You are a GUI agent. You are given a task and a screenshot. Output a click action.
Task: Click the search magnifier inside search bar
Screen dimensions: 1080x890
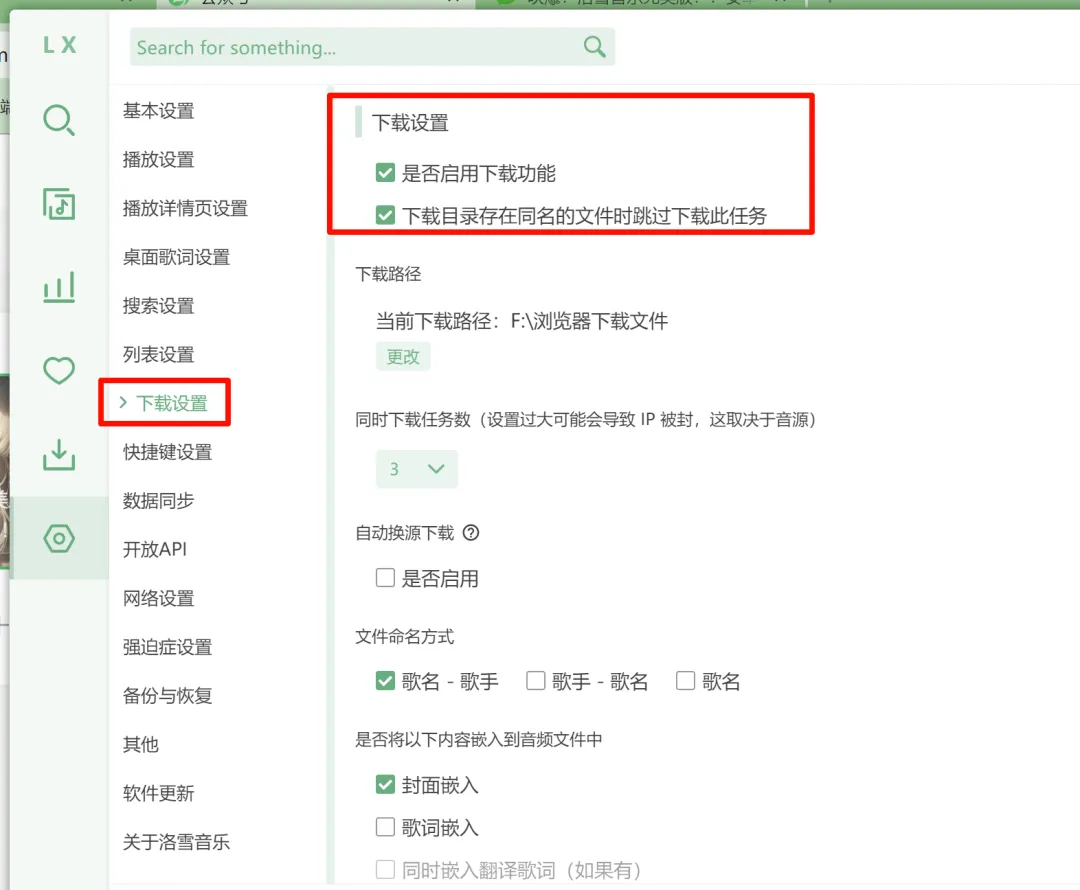594,46
